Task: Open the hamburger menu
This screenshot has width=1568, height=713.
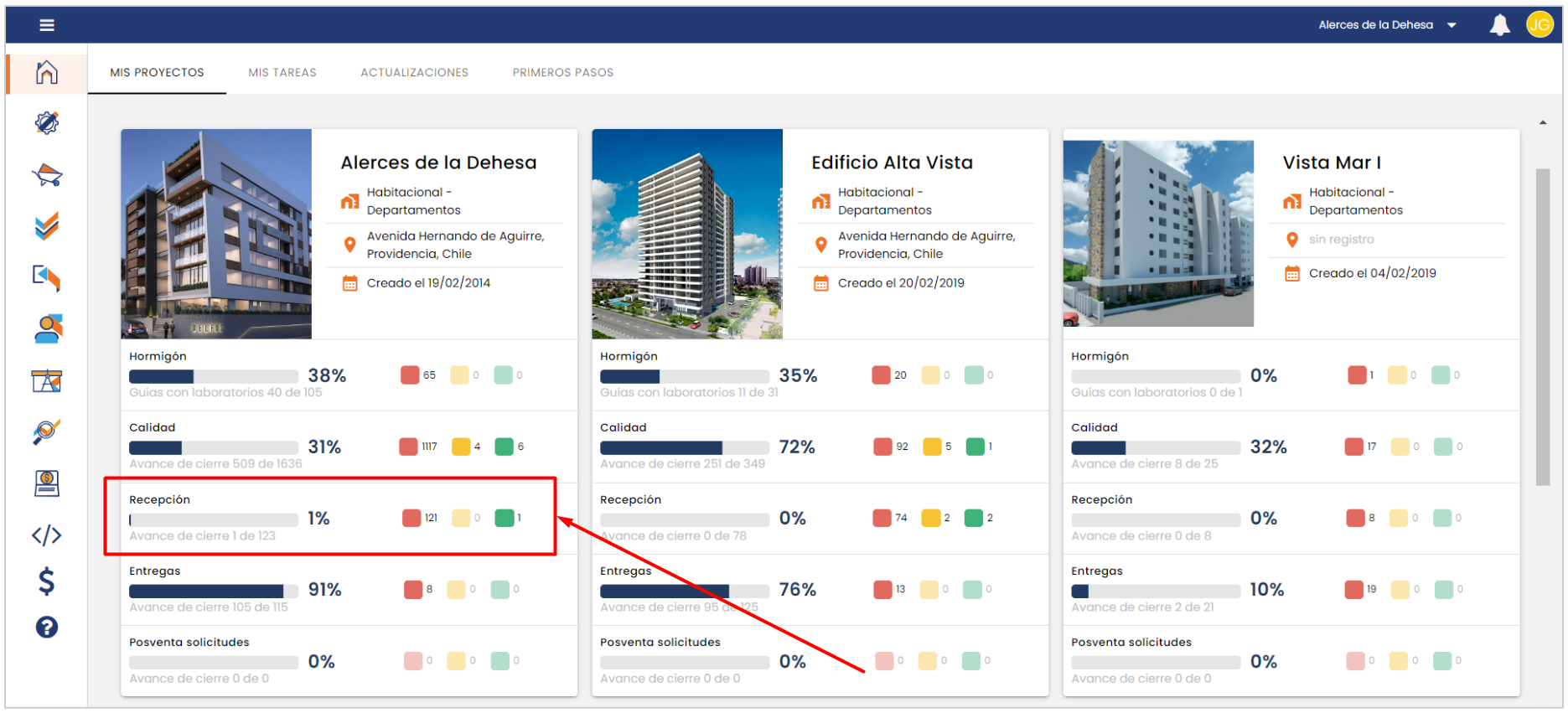Action: tap(47, 25)
